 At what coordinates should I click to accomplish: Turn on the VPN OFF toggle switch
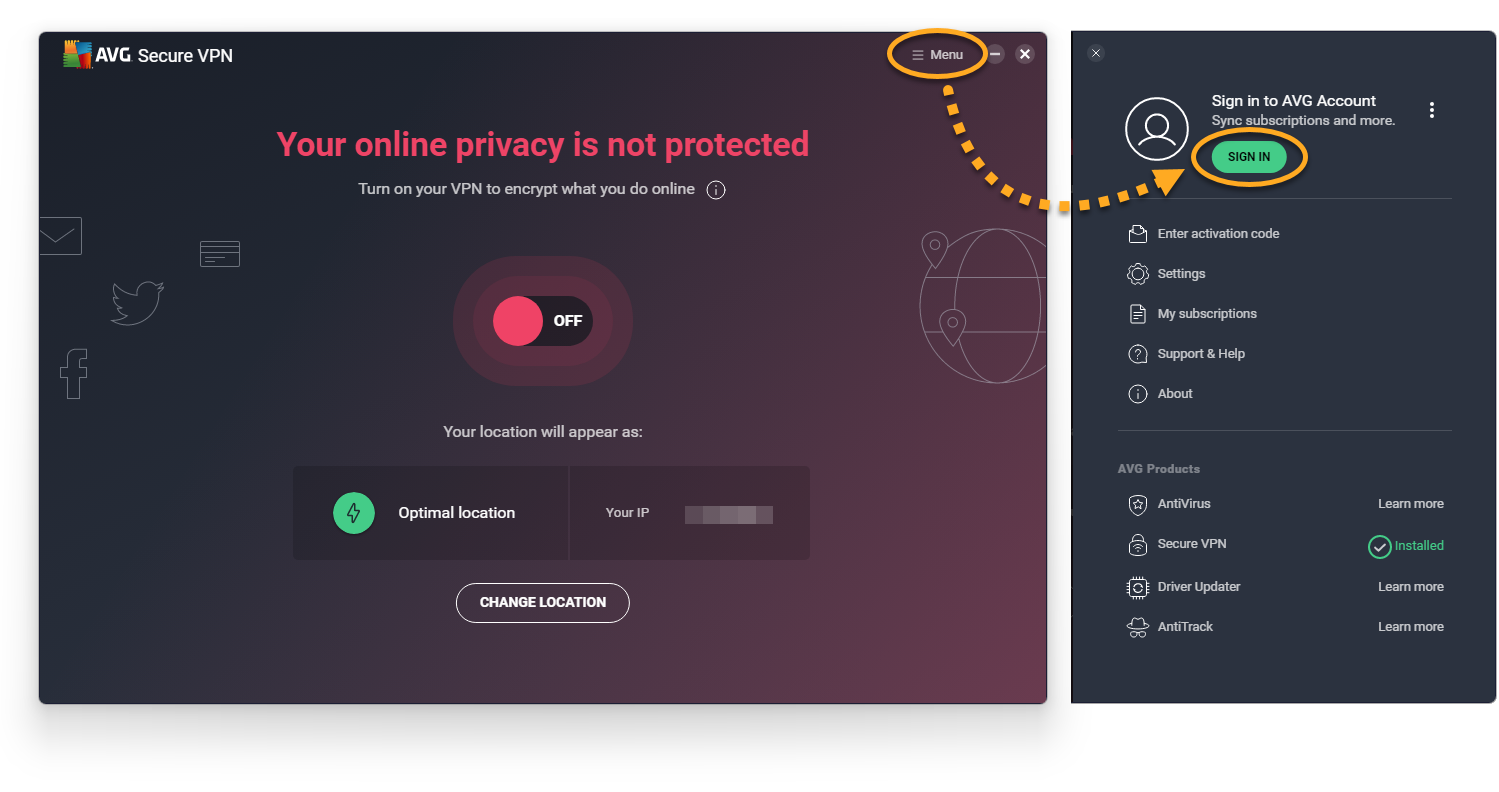pos(543,321)
